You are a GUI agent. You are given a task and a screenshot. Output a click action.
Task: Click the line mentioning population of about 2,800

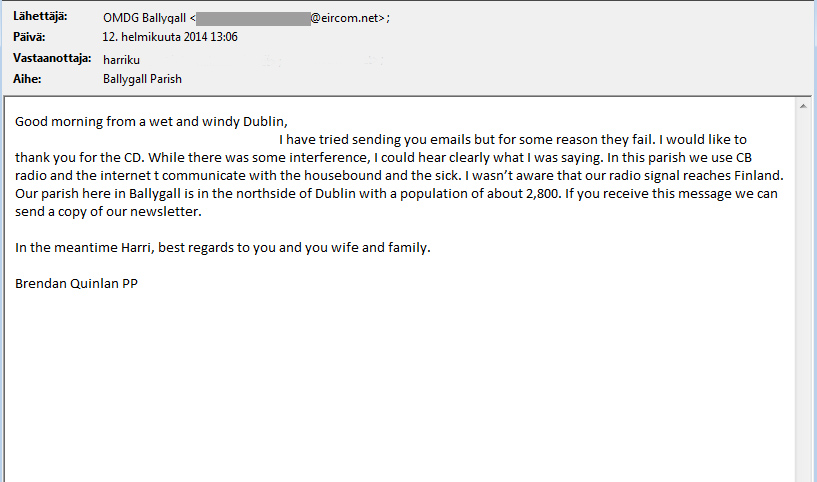[396, 193]
